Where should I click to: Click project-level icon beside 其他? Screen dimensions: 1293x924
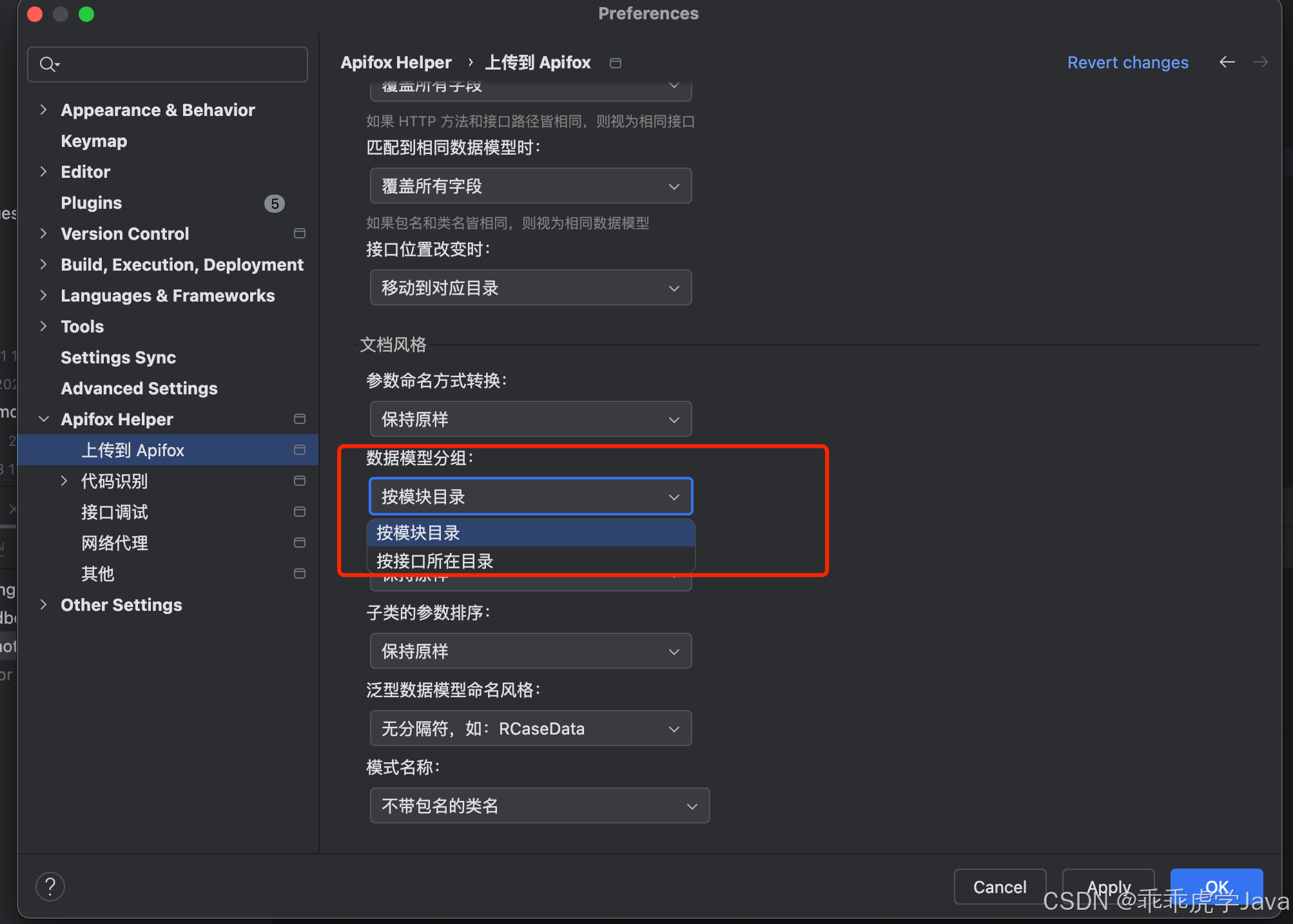pyautogui.click(x=300, y=573)
